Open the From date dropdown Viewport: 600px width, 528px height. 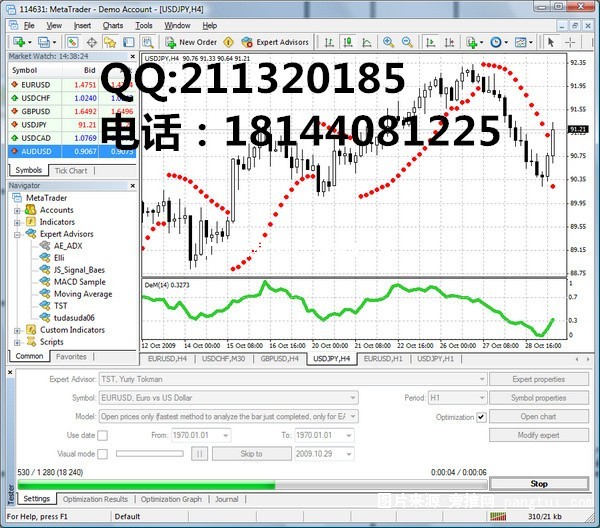[225, 435]
